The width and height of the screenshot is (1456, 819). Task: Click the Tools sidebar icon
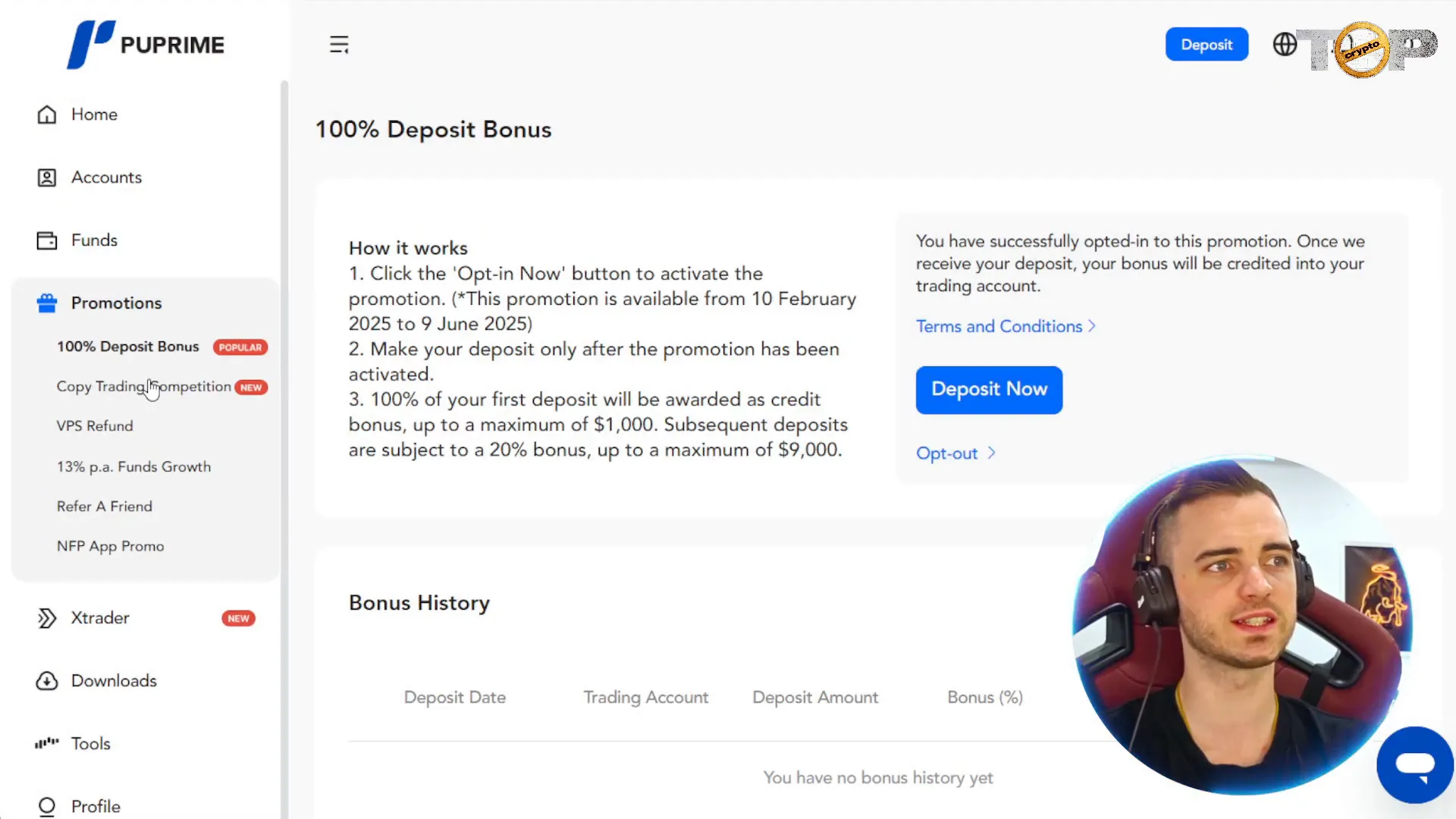pos(47,744)
